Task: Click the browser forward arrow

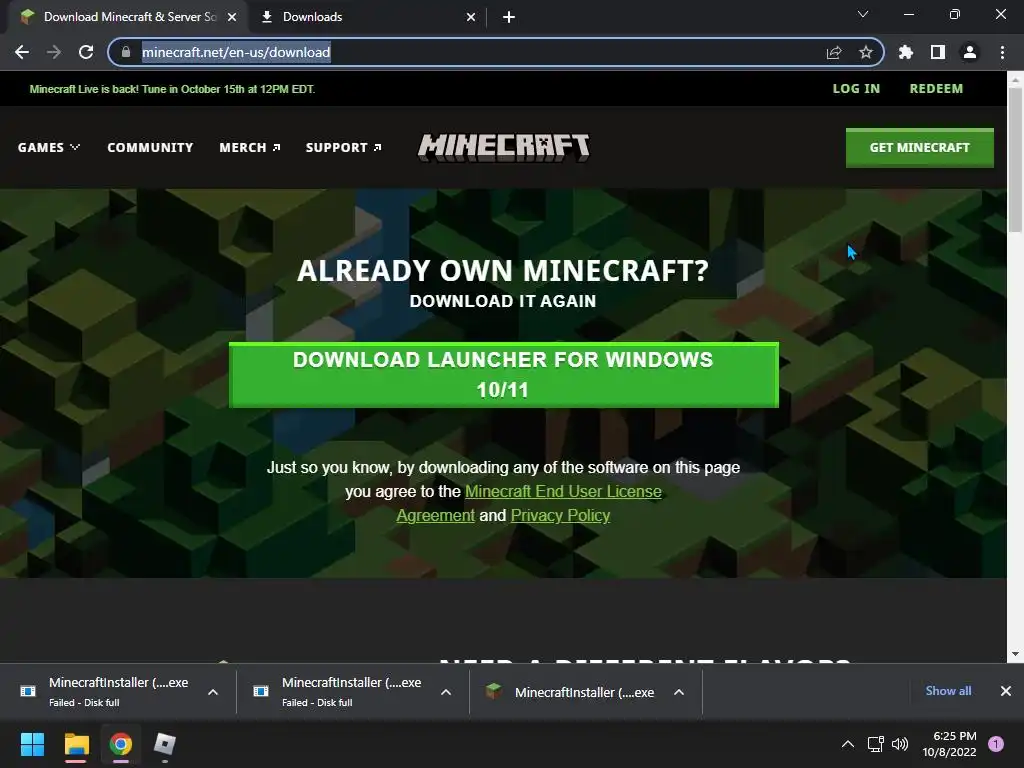Action: click(x=54, y=52)
